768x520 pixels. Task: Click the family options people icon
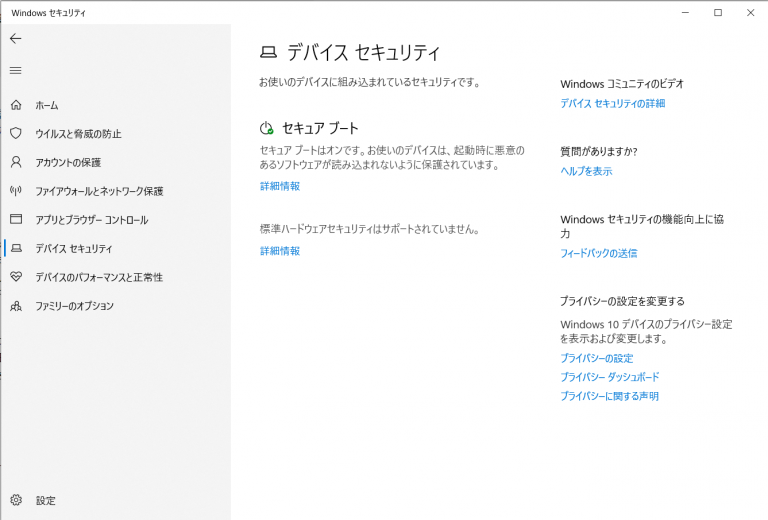point(15,306)
